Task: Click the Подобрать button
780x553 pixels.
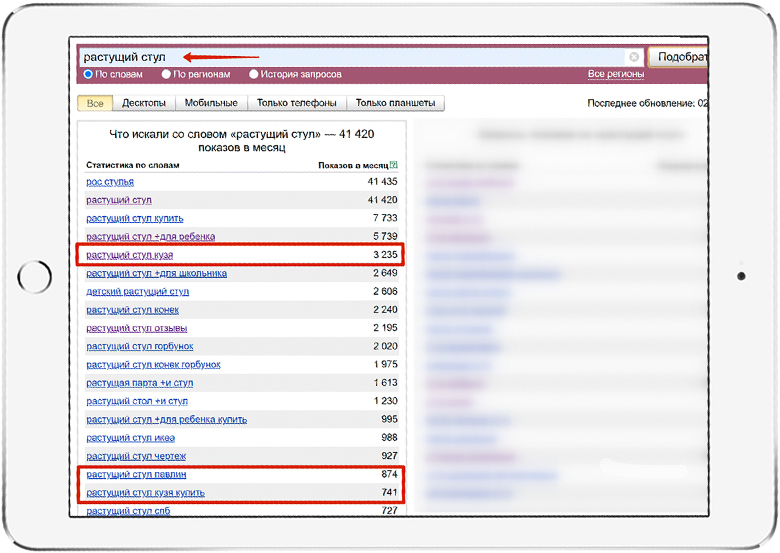Action: click(x=679, y=57)
